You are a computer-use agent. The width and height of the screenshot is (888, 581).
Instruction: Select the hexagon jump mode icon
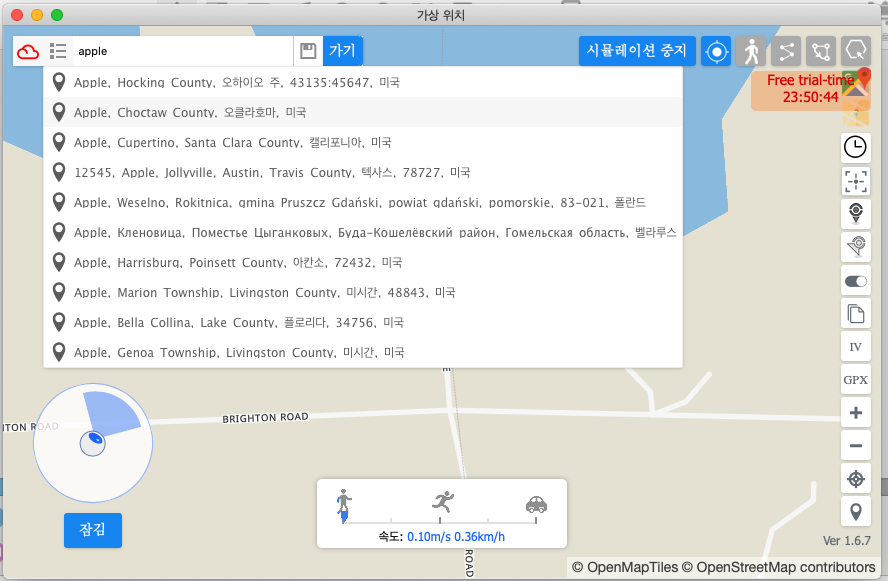tap(856, 52)
